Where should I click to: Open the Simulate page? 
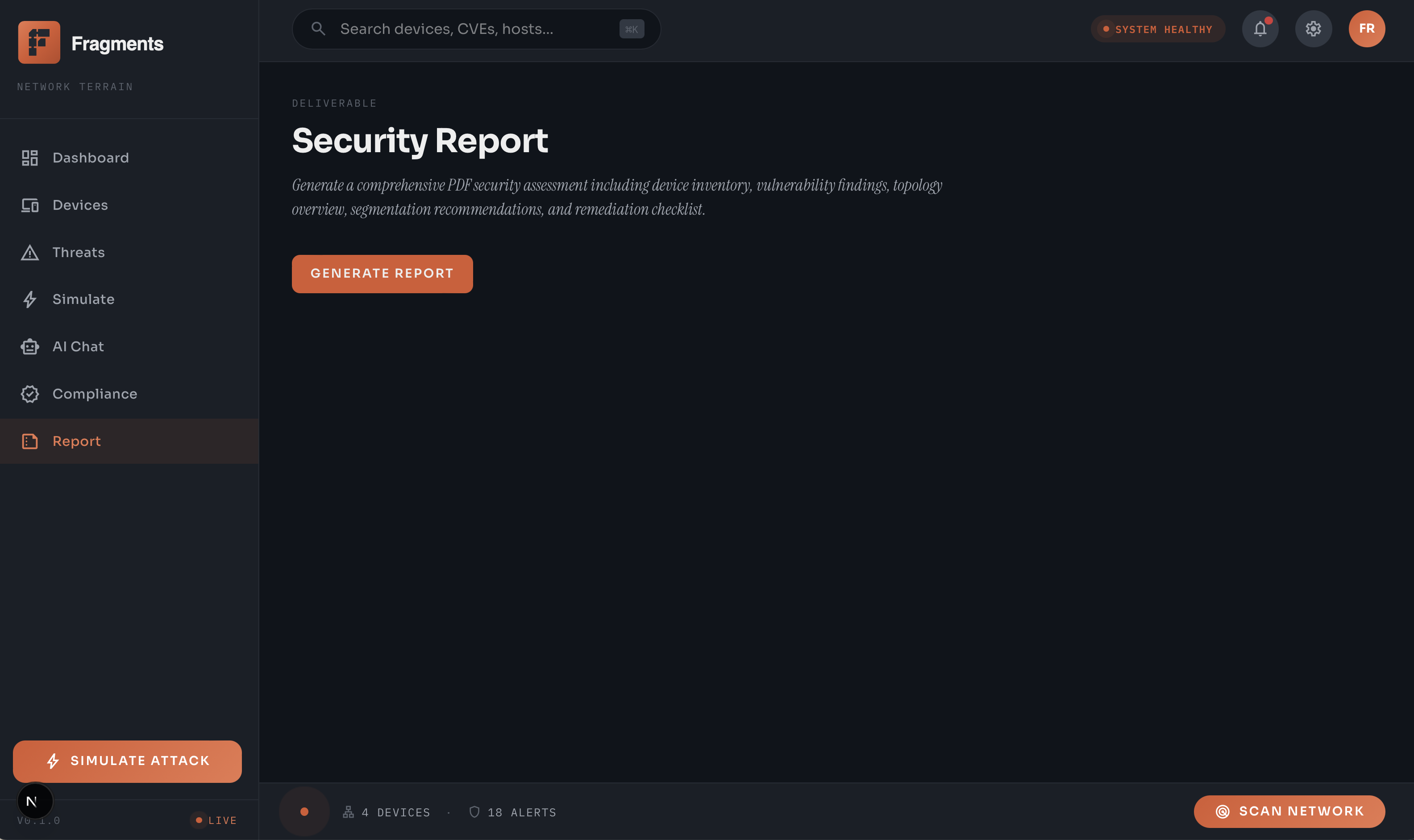pyautogui.click(x=83, y=299)
